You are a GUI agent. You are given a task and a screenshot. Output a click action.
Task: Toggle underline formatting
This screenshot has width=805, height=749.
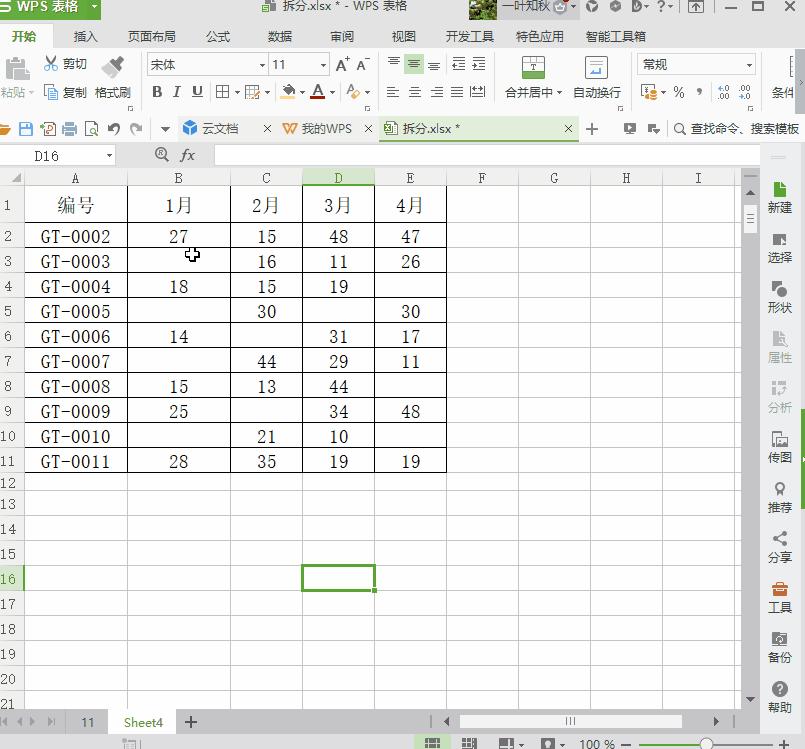(197, 92)
